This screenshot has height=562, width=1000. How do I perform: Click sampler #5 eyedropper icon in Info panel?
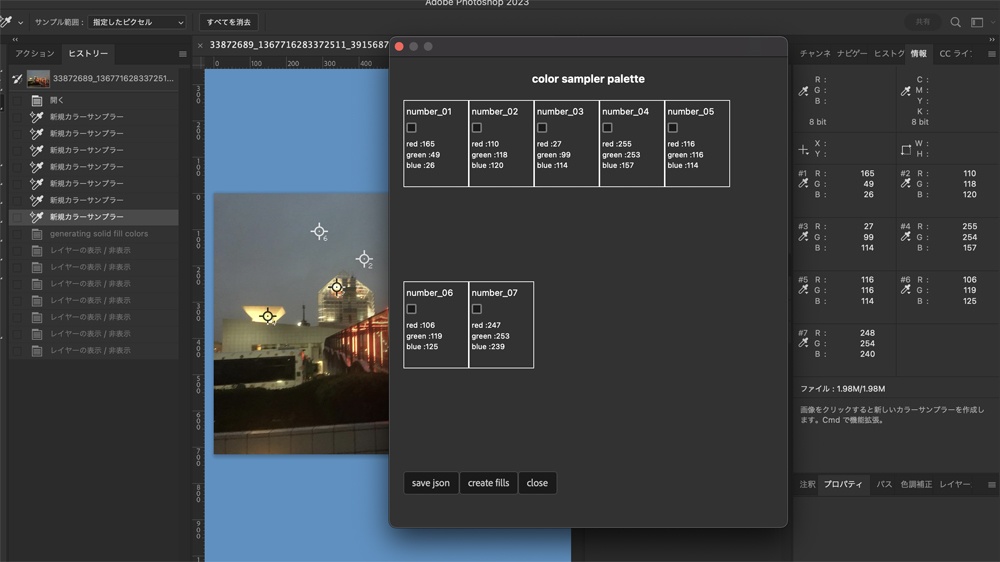click(804, 290)
